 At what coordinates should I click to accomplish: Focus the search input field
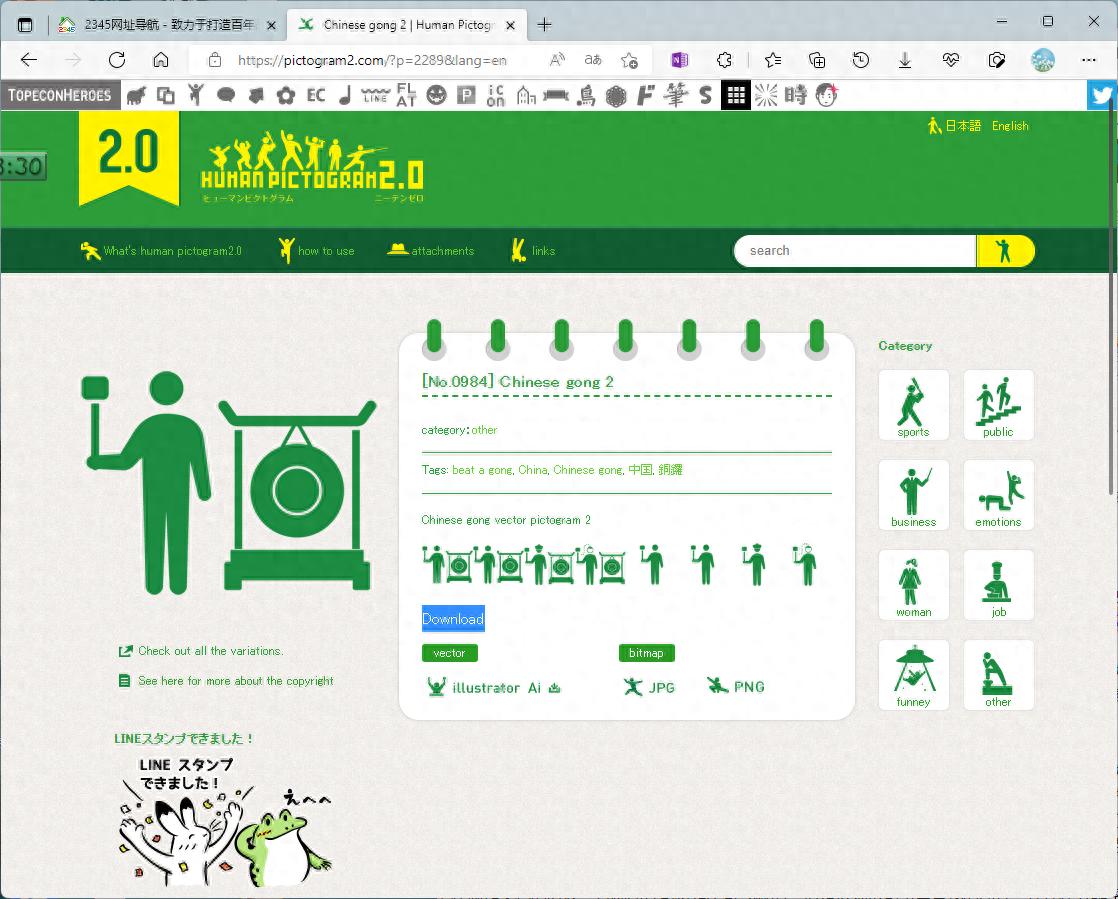(855, 251)
